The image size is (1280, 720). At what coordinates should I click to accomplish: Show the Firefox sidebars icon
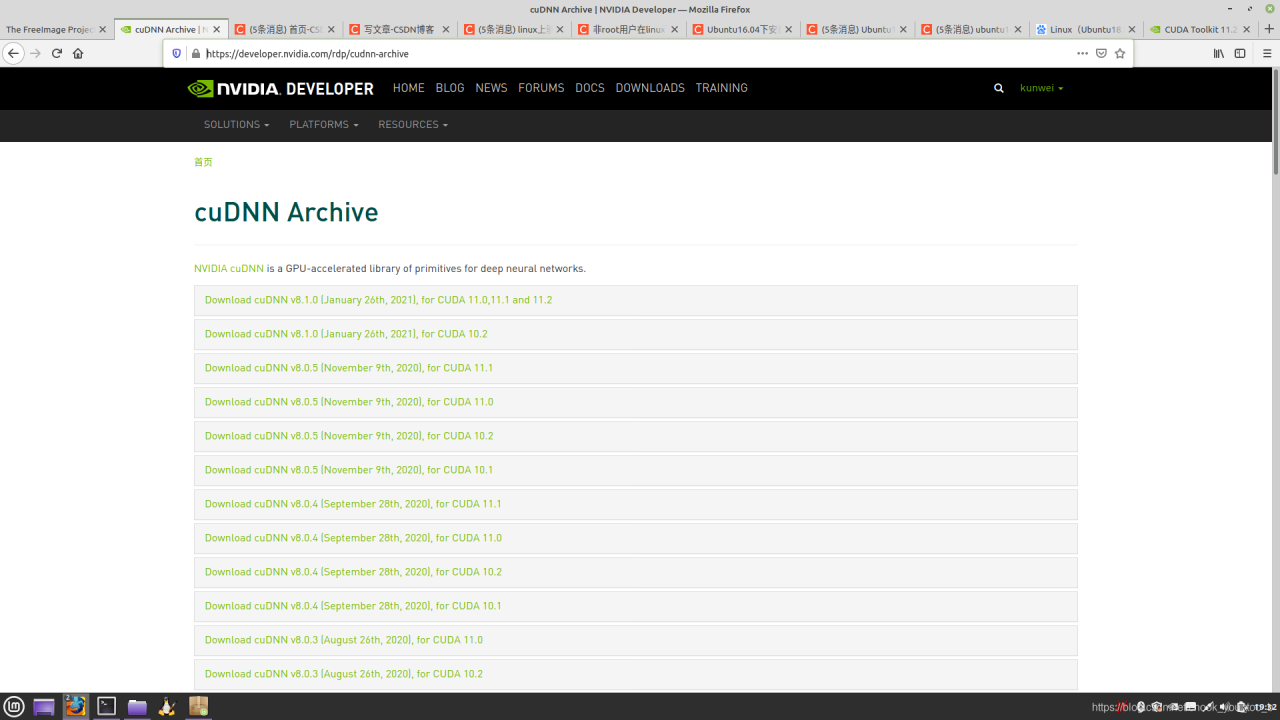[1240, 53]
